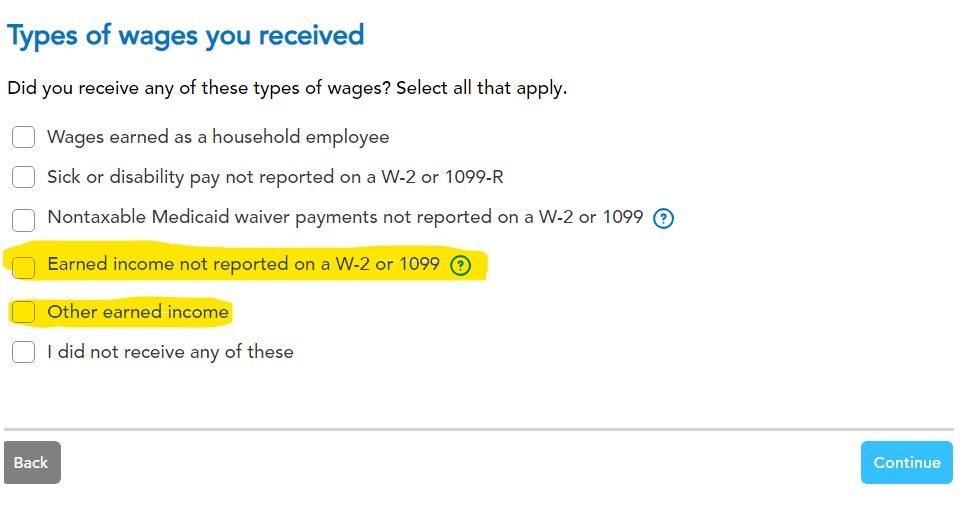Click the 'Earned income not reported on a W-2' text

(243, 265)
